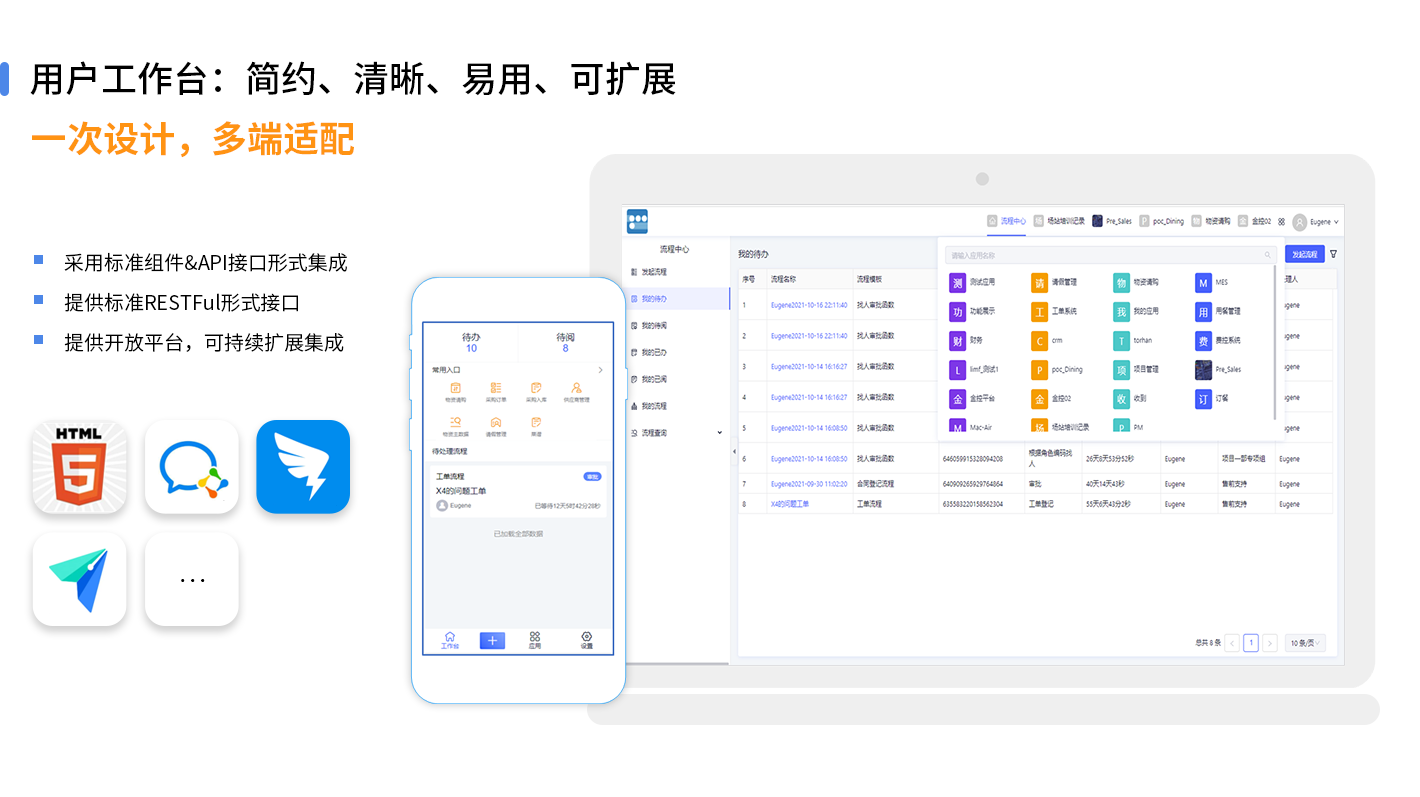Click the HTML5 platform icon
This screenshot has height=797, width=1420.
[80, 467]
